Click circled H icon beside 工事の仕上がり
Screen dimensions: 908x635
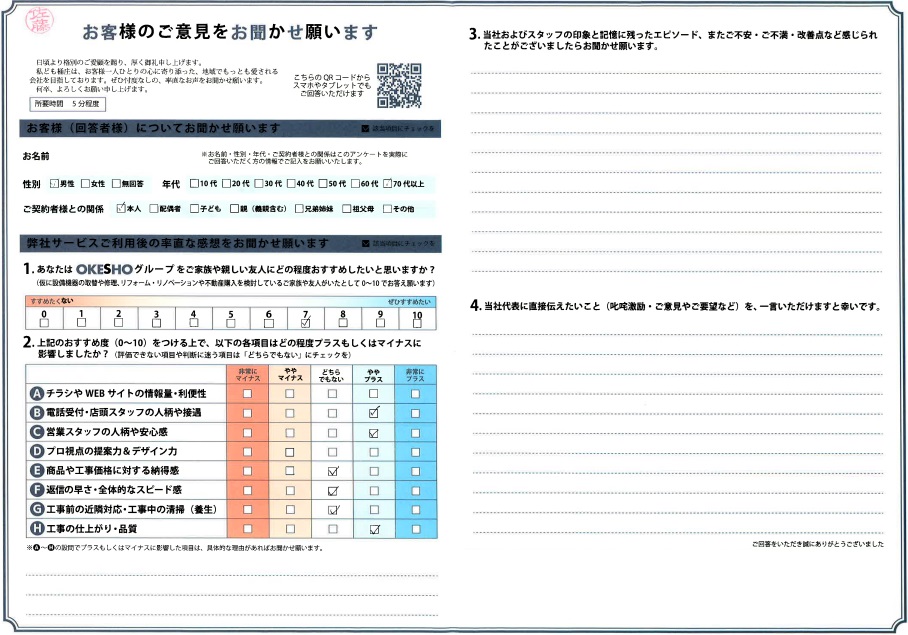[37, 528]
